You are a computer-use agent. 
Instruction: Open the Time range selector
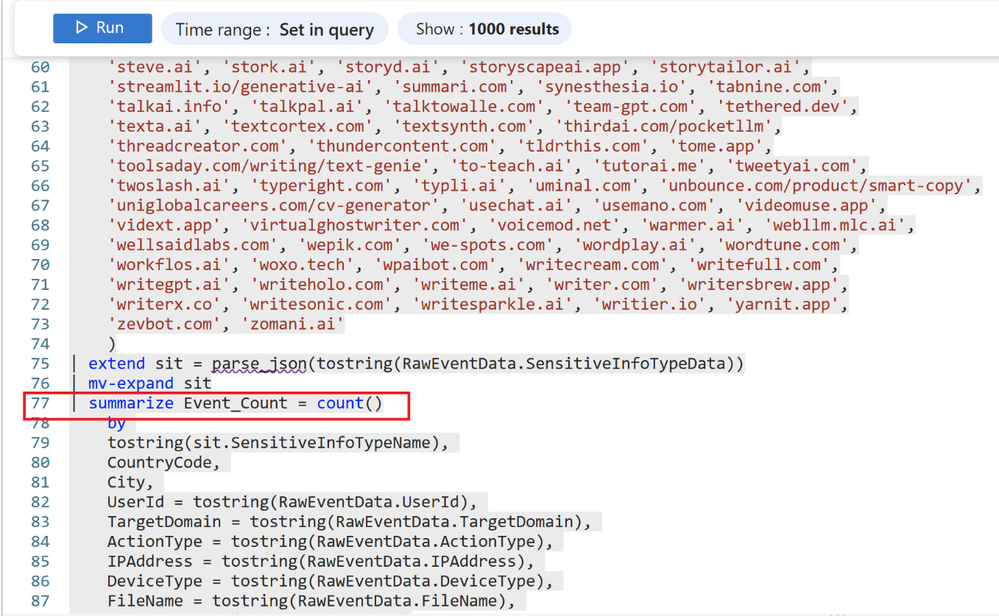275,29
